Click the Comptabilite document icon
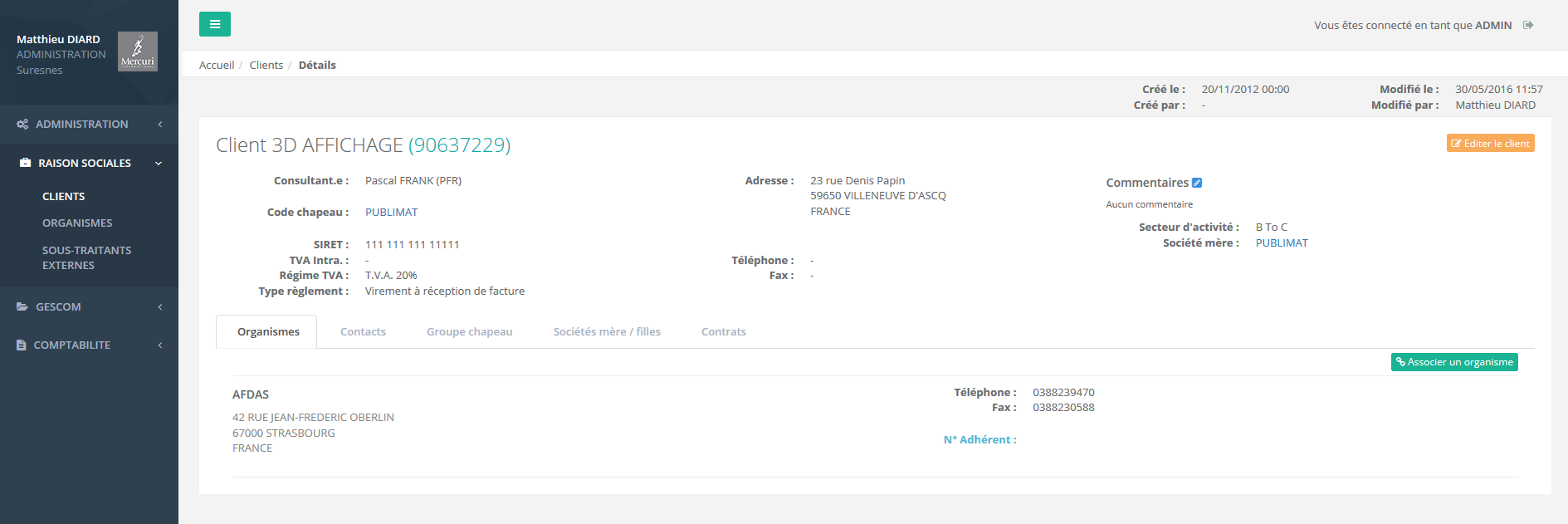Screen dimensions: 1568x524 pos(22,345)
